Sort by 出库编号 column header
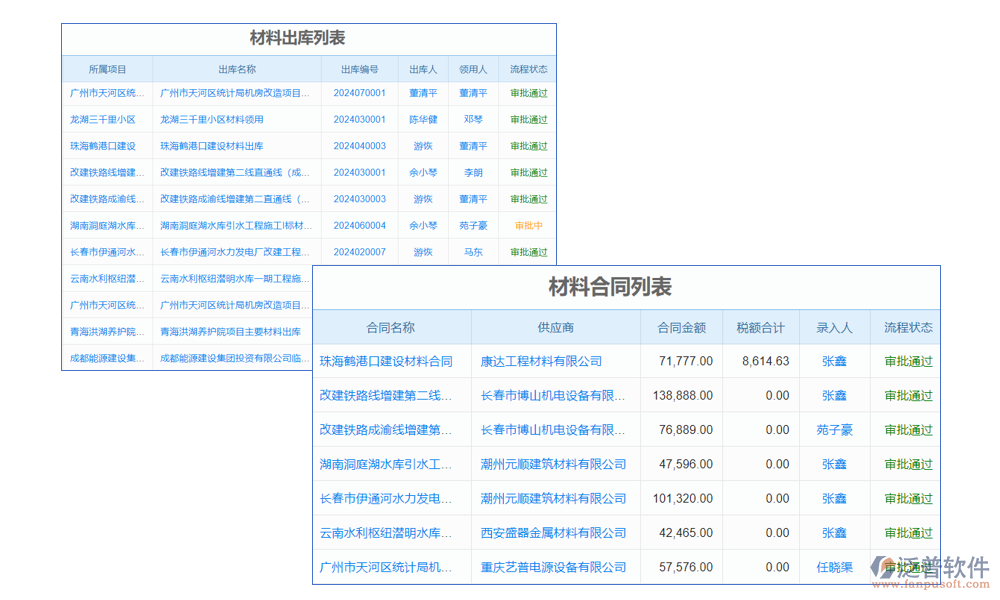 tap(358, 68)
